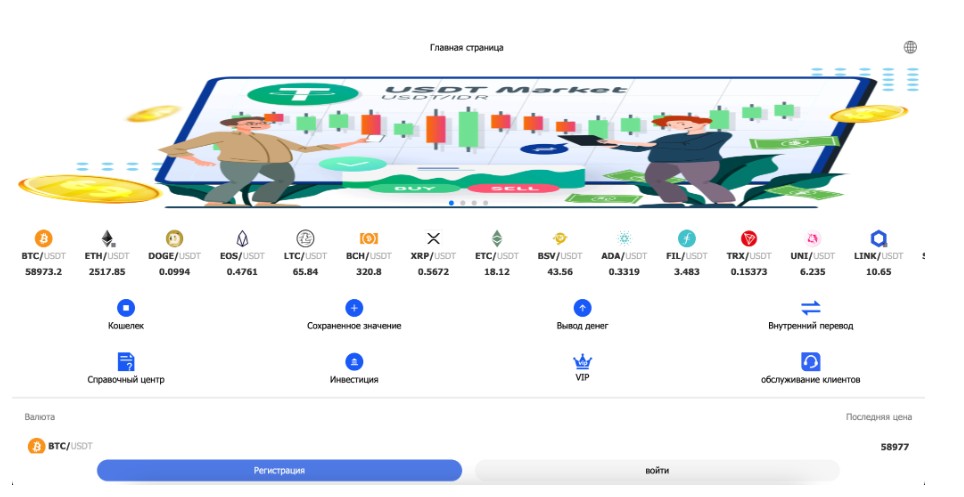964x497 pixels.
Task: Select Внутренний перевод transfer arrows icon
Action: [x=810, y=309]
